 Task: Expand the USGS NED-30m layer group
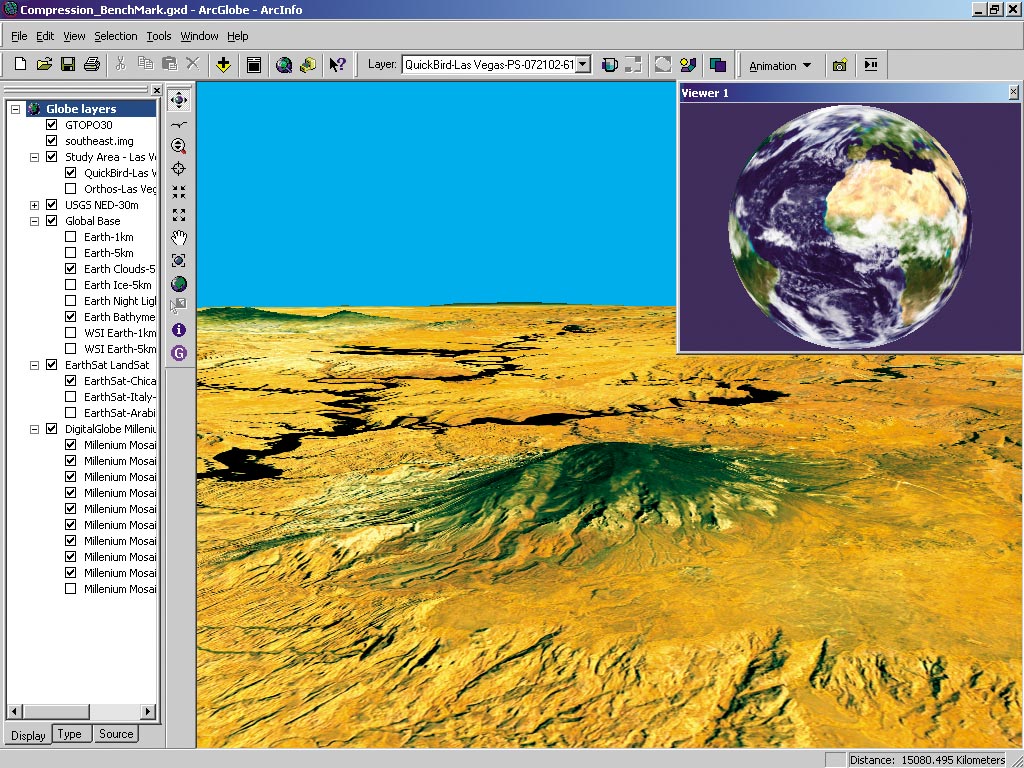tap(35, 205)
